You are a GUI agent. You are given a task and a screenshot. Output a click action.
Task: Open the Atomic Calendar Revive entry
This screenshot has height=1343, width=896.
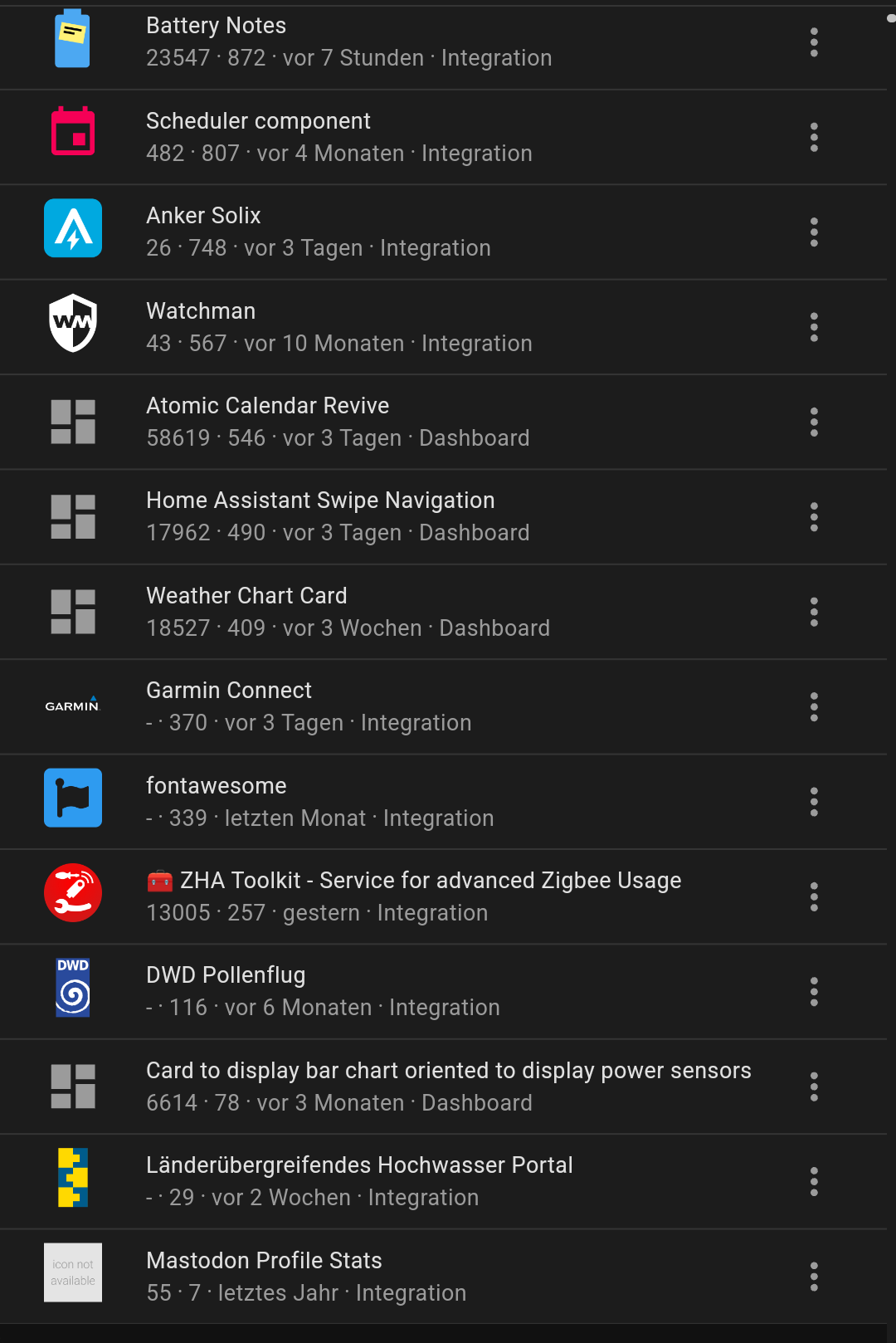(267, 406)
